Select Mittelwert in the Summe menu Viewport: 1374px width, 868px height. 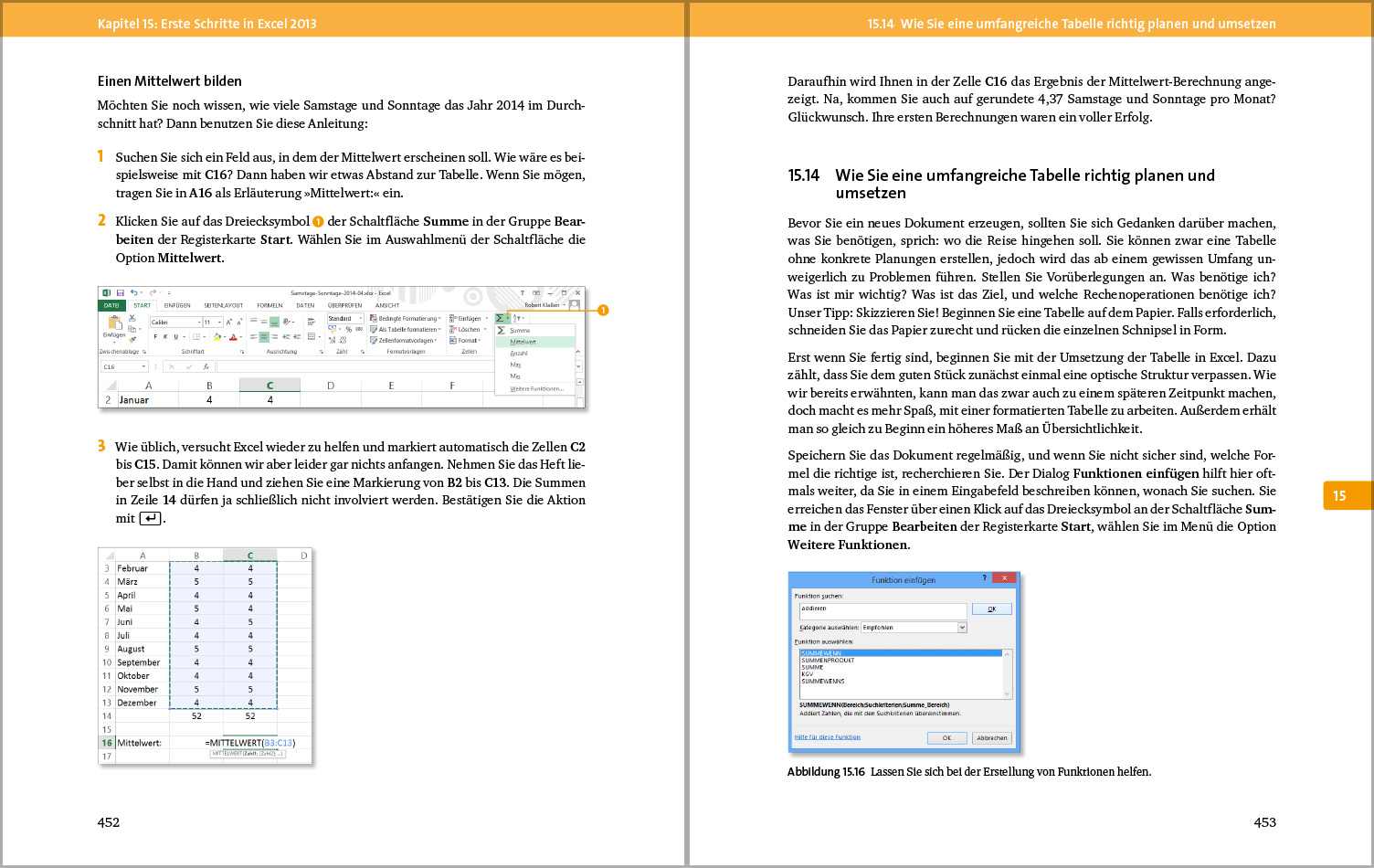point(534,342)
